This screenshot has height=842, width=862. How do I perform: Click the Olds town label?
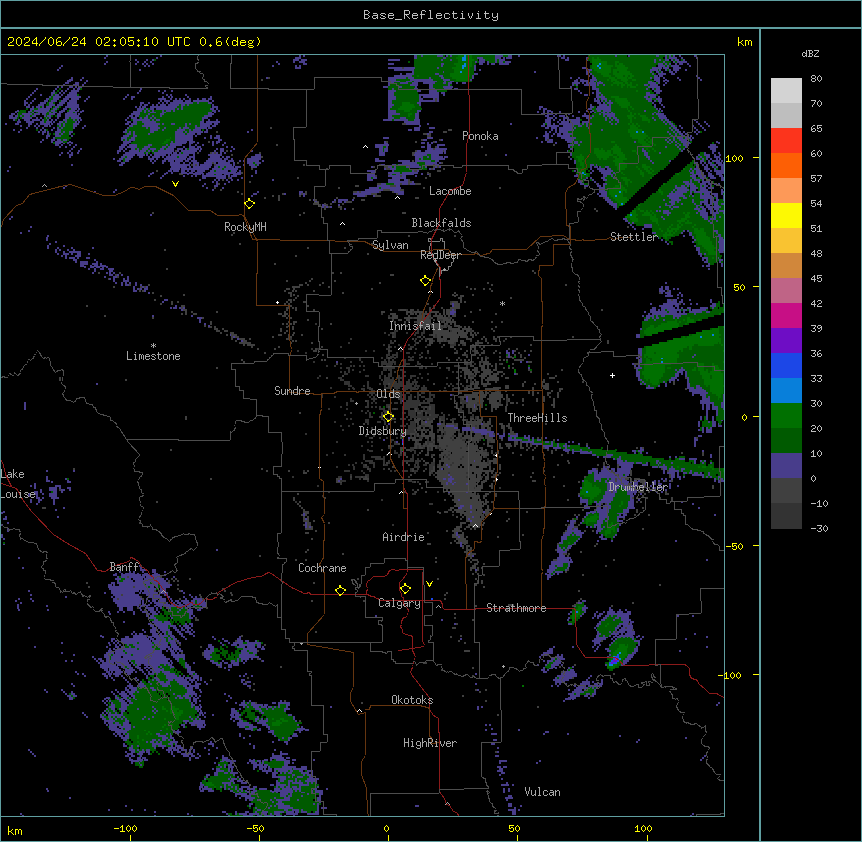tap(388, 394)
